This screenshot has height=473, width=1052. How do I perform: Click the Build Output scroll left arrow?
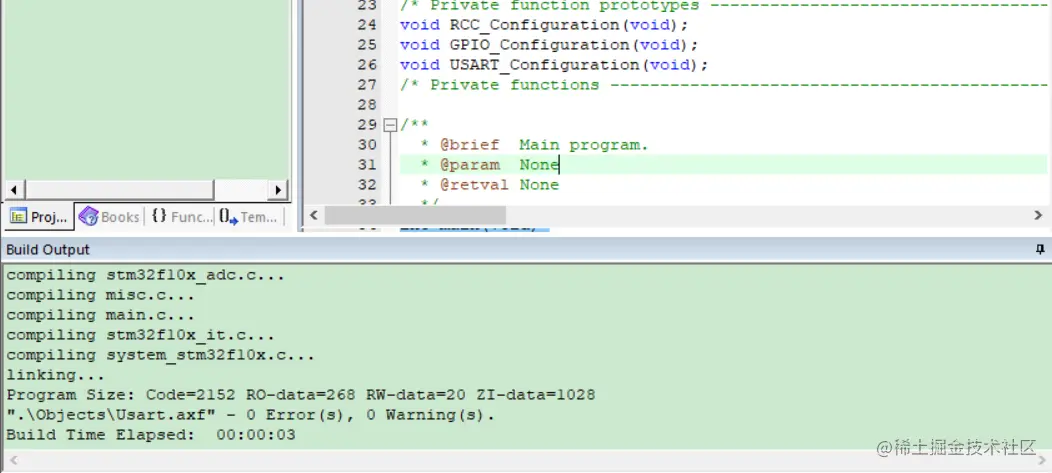pyautogui.click(x=11, y=461)
